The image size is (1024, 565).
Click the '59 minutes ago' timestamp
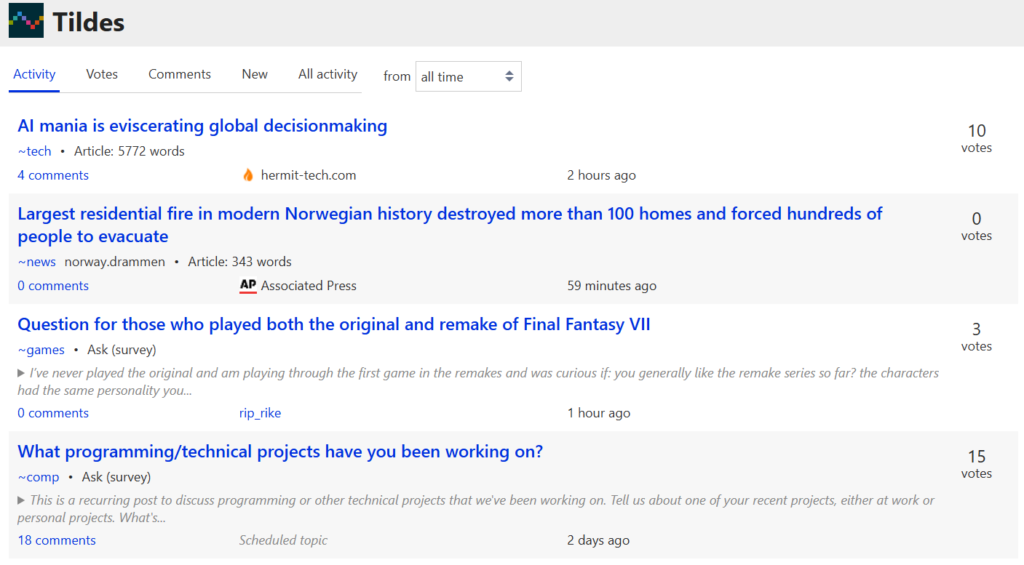point(612,285)
